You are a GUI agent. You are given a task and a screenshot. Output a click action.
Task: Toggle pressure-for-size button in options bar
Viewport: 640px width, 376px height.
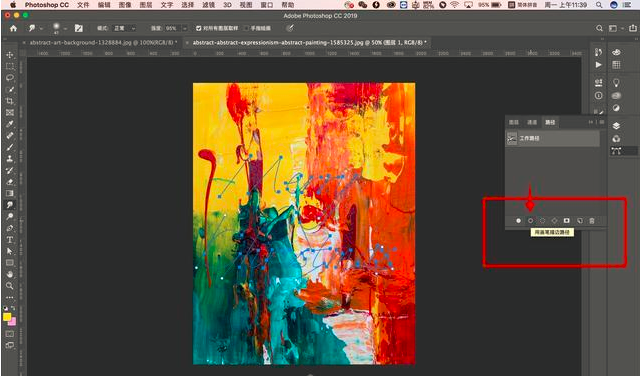point(290,28)
